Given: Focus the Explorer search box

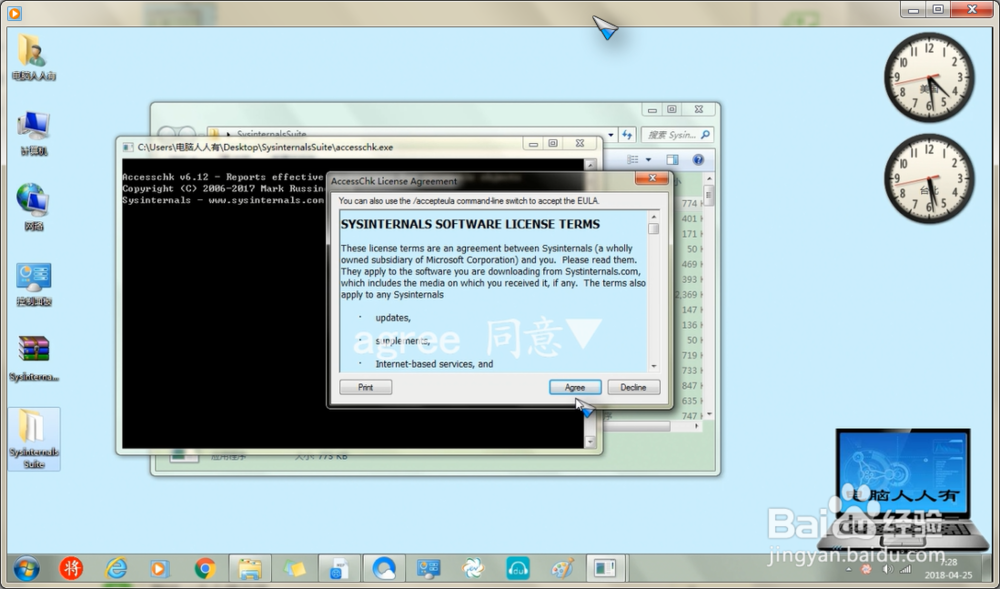Looking at the screenshot, I should (x=677, y=135).
